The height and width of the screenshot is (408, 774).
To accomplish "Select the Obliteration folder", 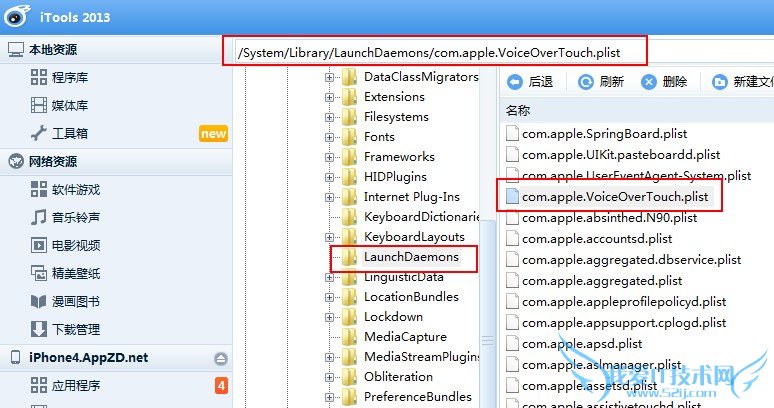I will 398,376.
